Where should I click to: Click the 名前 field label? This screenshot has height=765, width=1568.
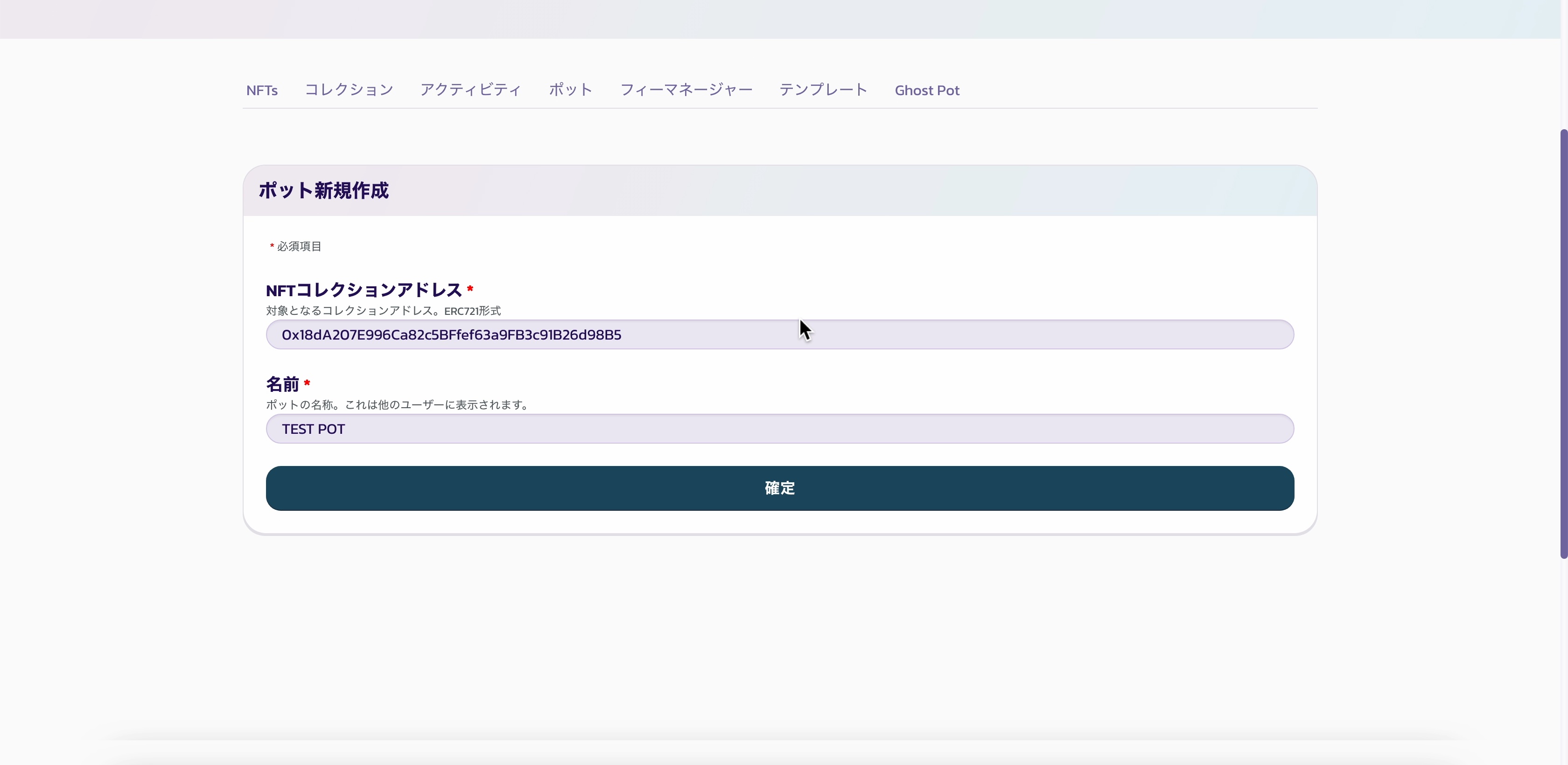point(282,384)
